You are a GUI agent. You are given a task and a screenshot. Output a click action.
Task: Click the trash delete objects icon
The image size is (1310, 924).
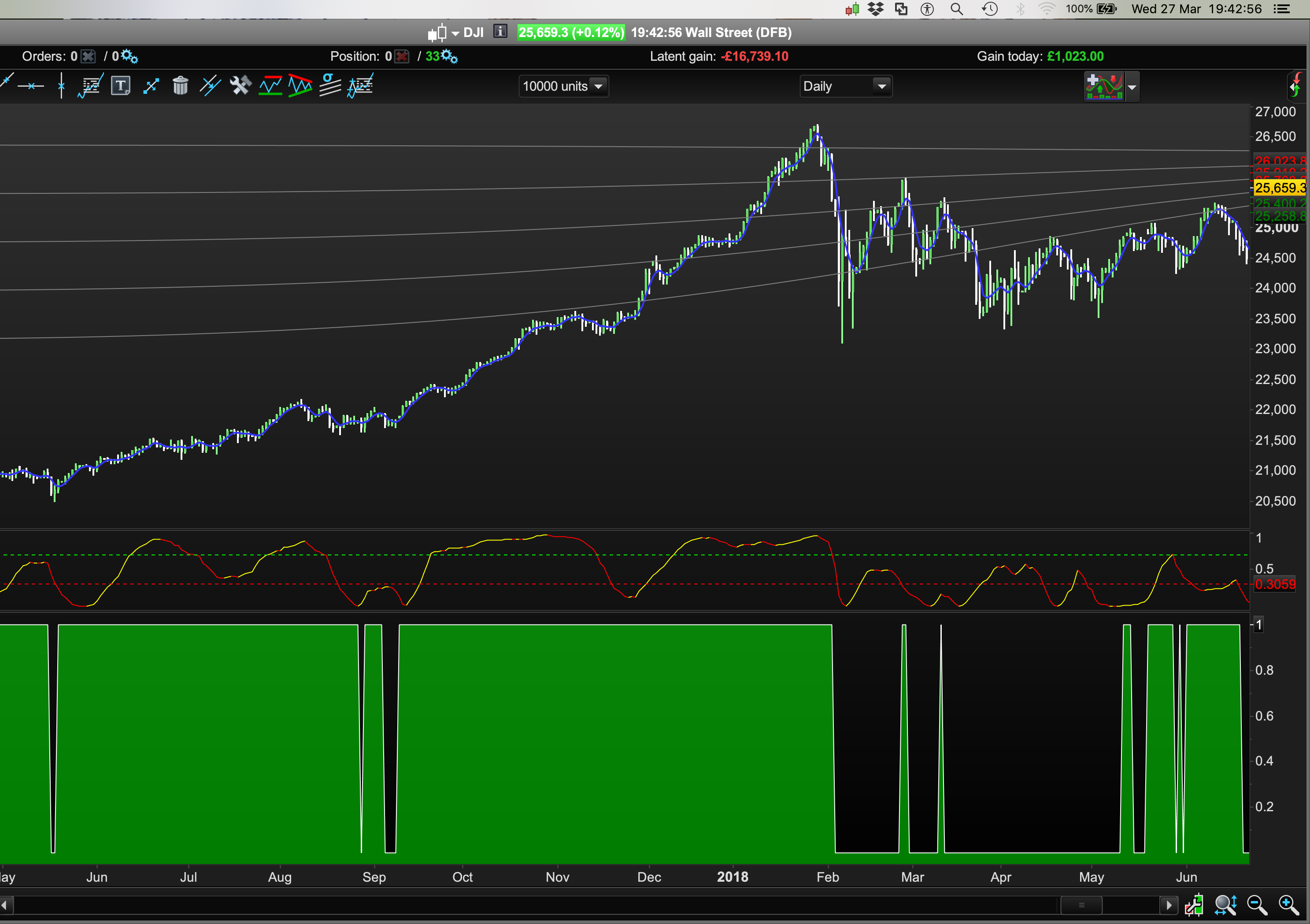tap(180, 86)
